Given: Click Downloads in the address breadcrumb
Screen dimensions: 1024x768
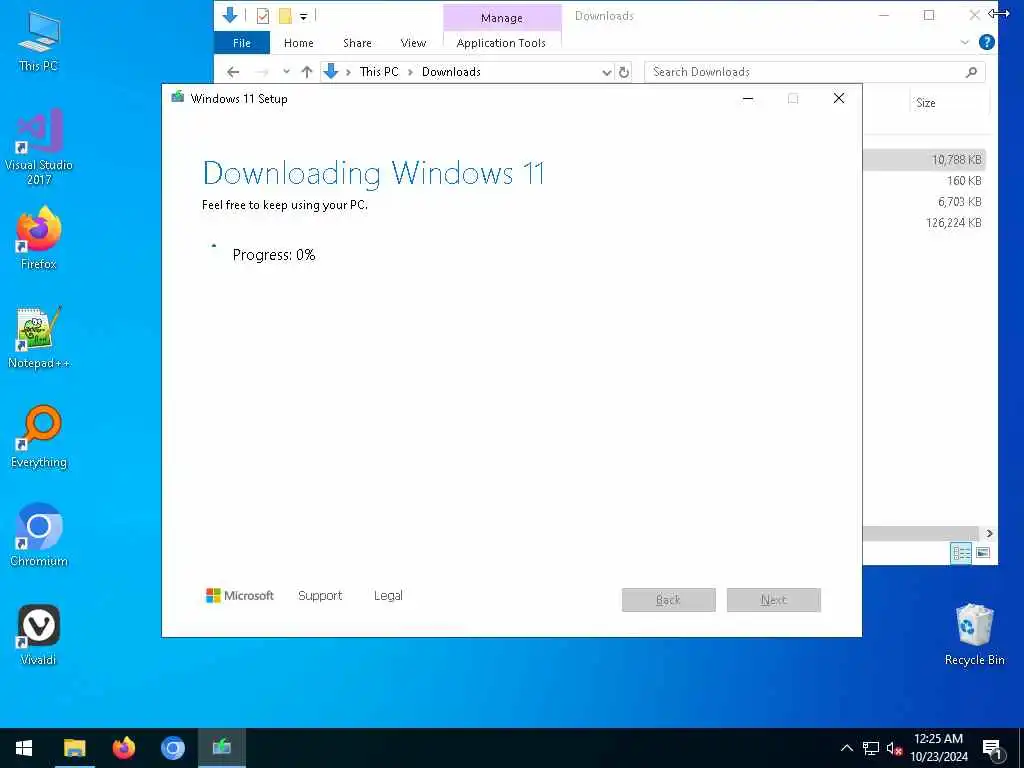Looking at the screenshot, I should (451, 72).
